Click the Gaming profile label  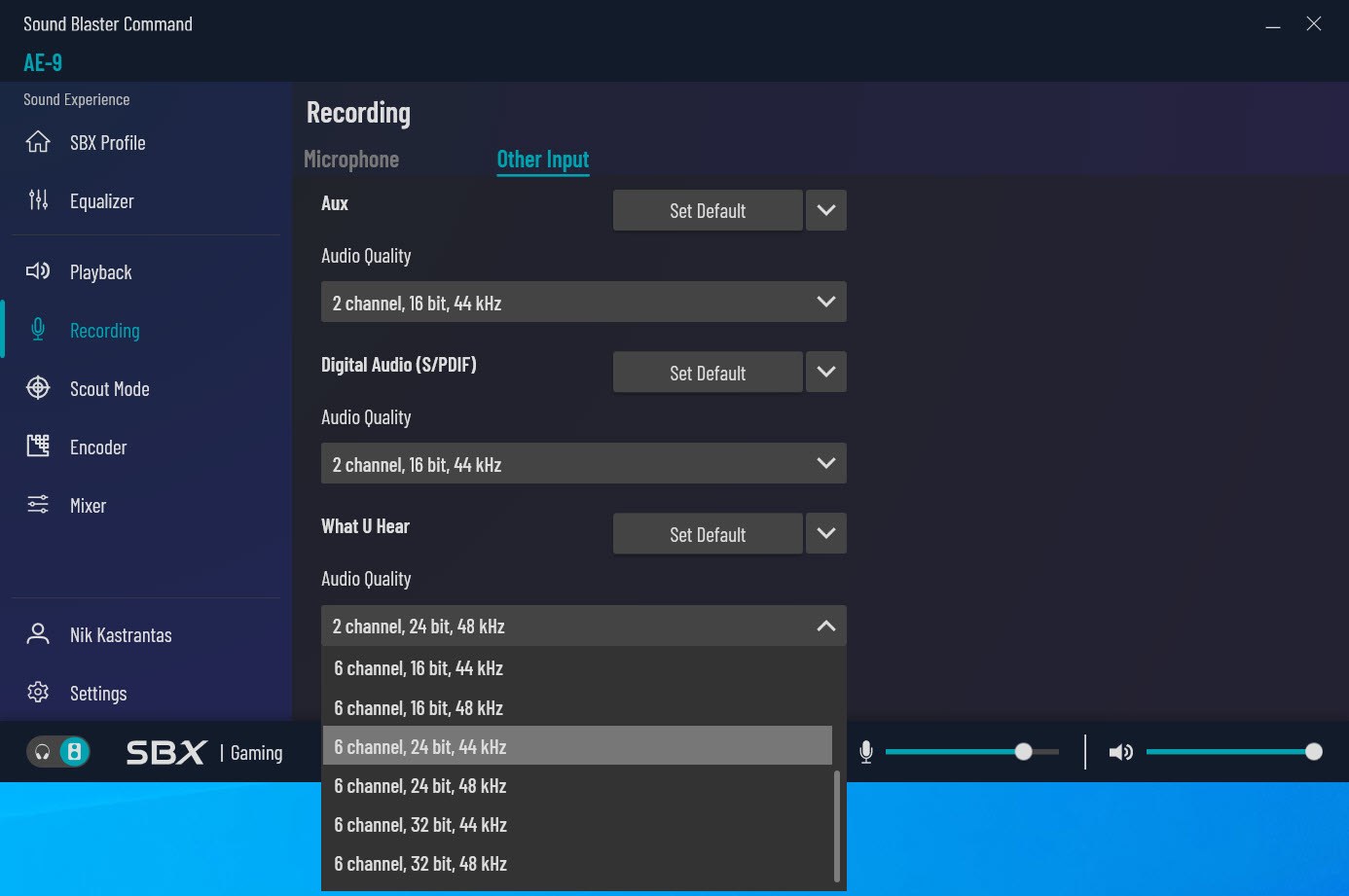pyautogui.click(x=256, y=753)
